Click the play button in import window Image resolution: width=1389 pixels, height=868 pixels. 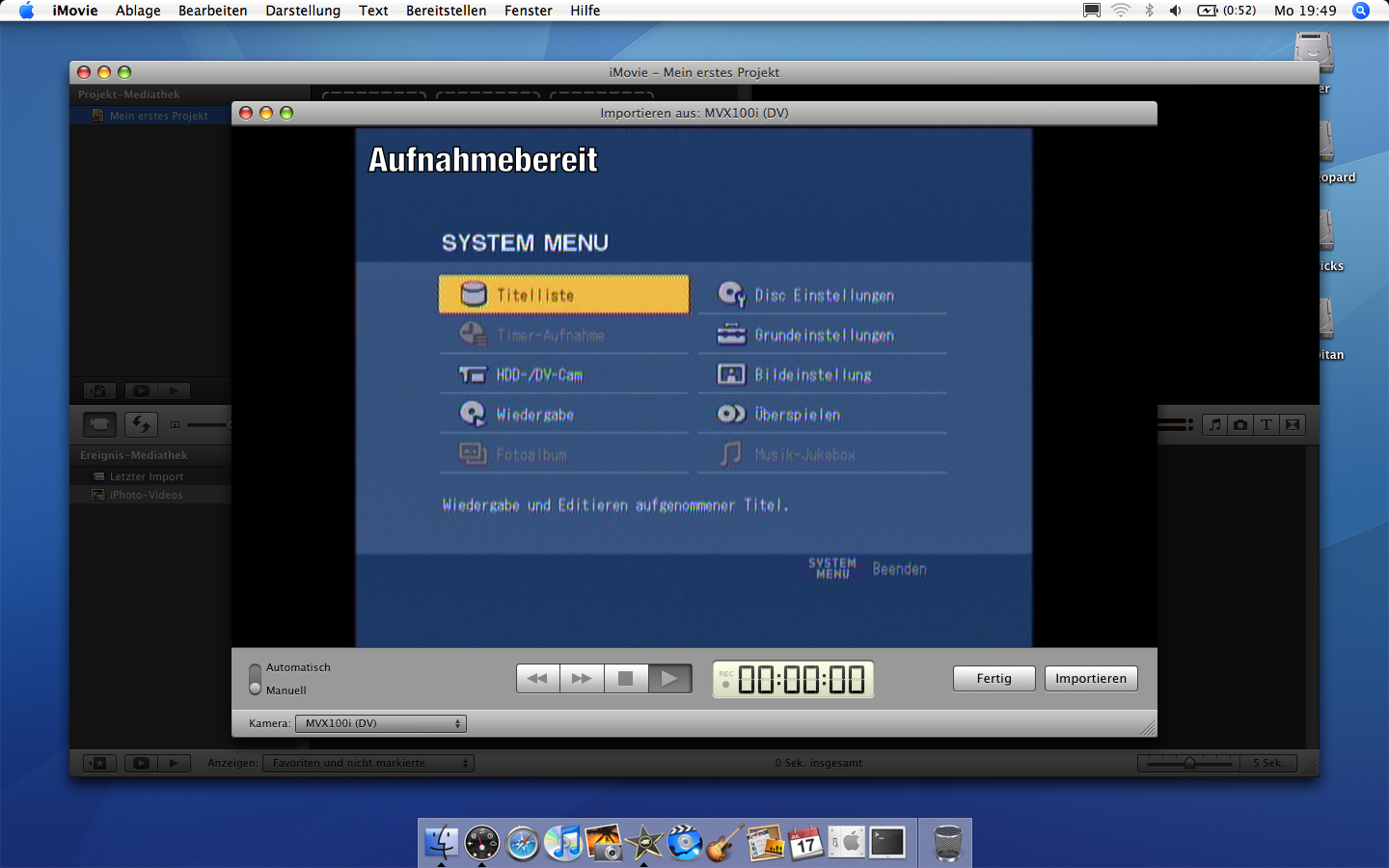pyautogui.click(x=670, y=679)
